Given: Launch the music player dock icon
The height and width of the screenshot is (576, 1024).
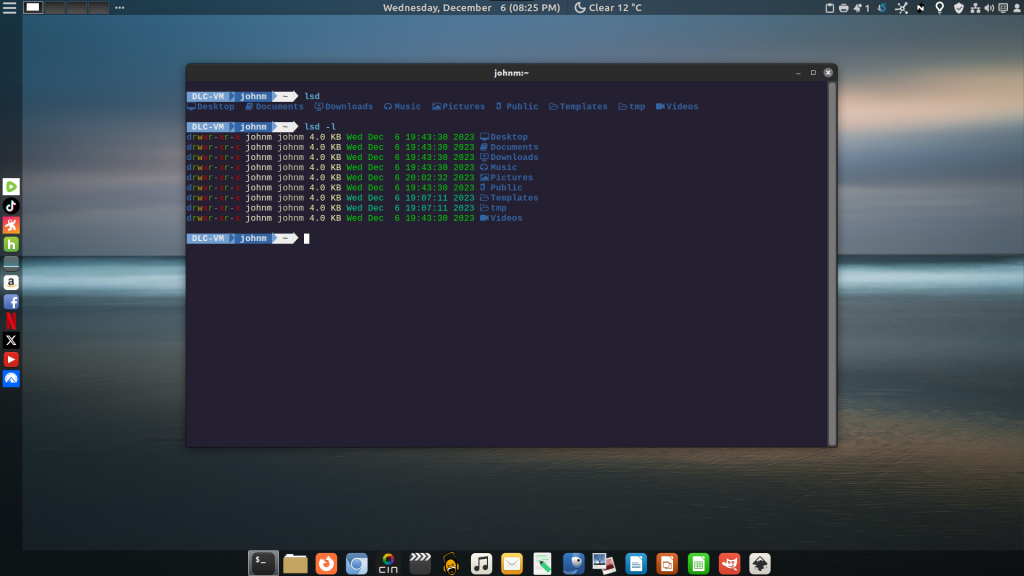Looking at the screenshot, I should pyautogui.click(x=481, y=564).
